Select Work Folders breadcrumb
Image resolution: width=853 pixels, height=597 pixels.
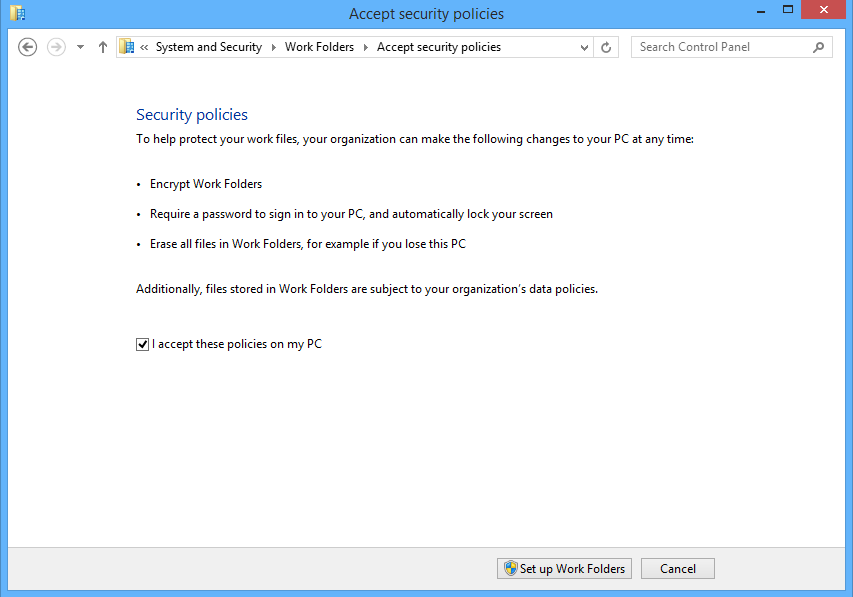(x=319, y=47)
